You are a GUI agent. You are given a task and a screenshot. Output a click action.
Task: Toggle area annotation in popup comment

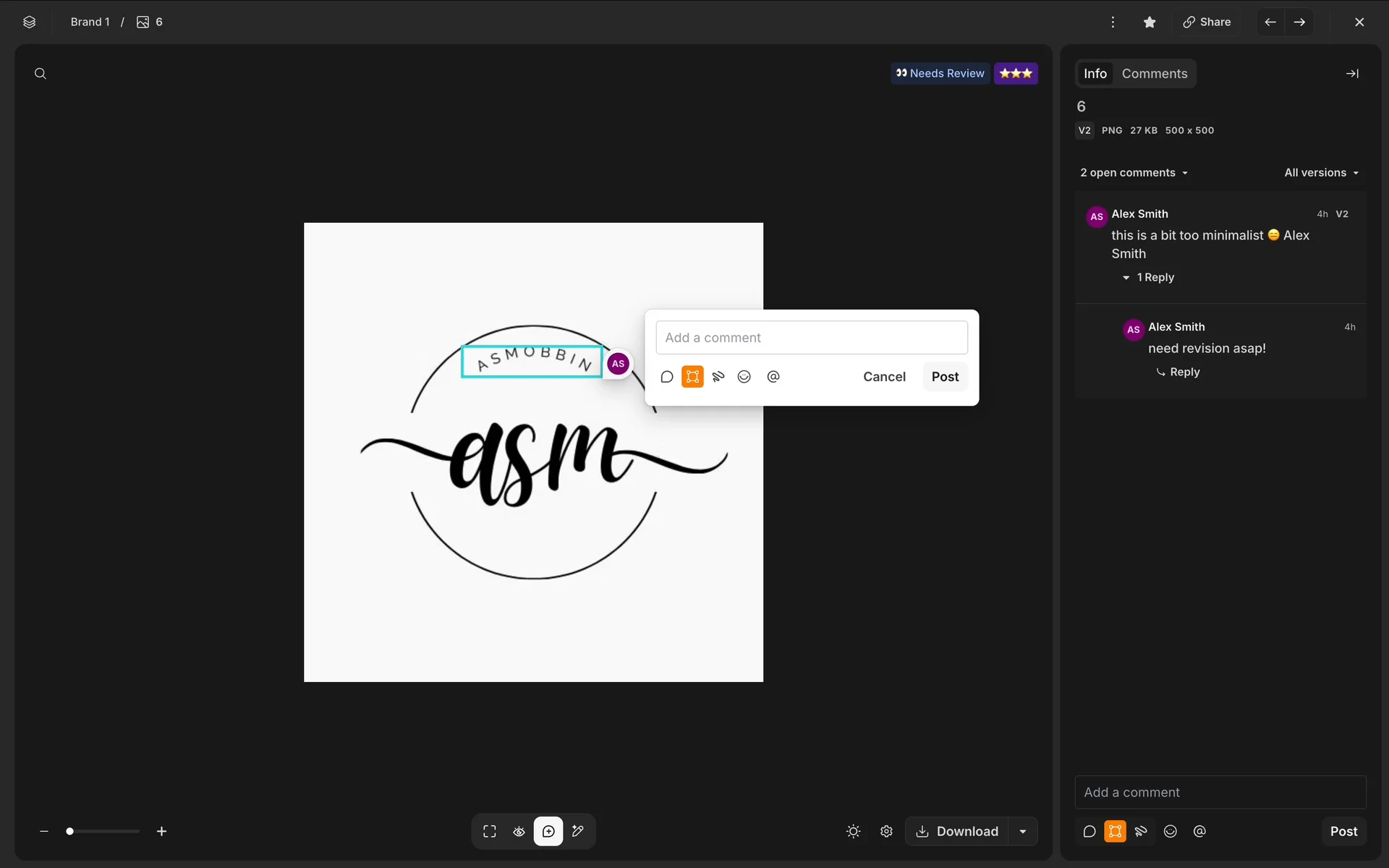tap(692, 377)
